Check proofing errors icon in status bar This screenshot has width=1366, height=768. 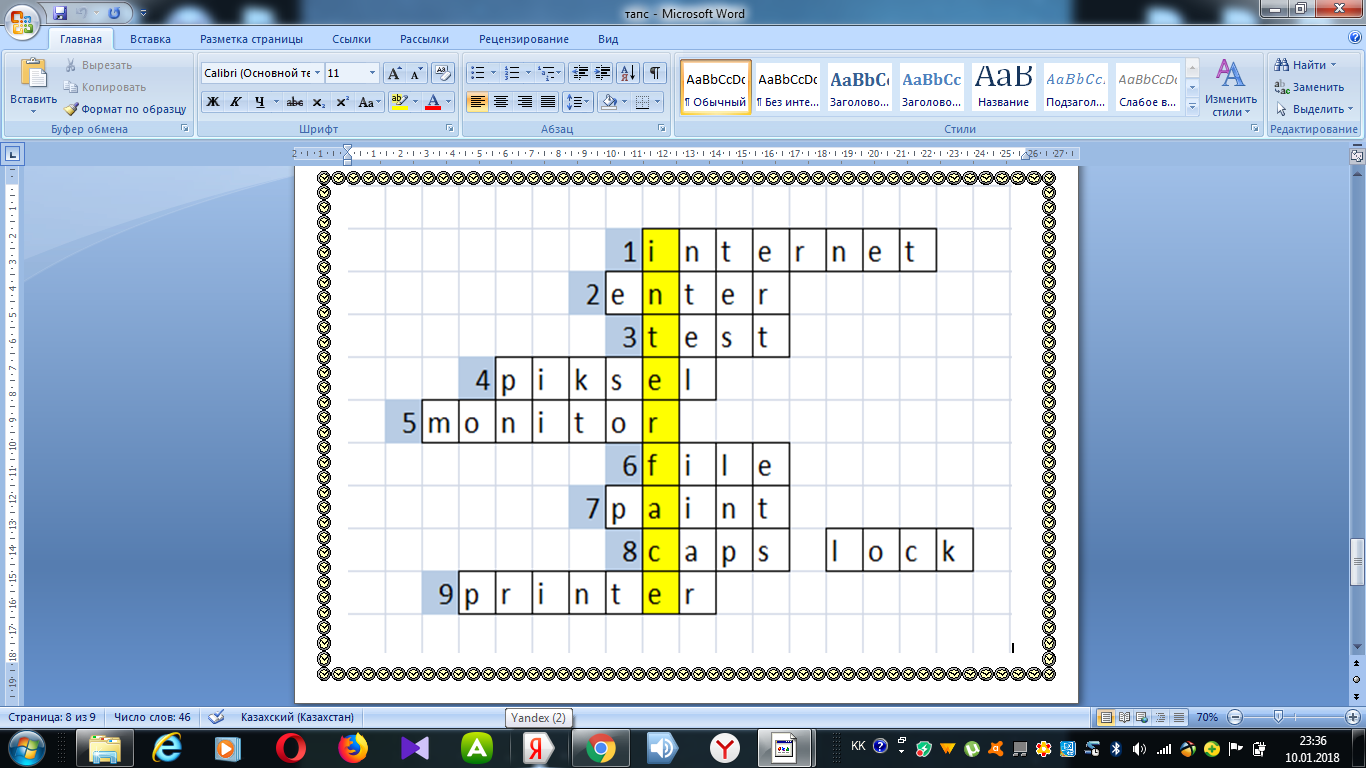(215, 717)
